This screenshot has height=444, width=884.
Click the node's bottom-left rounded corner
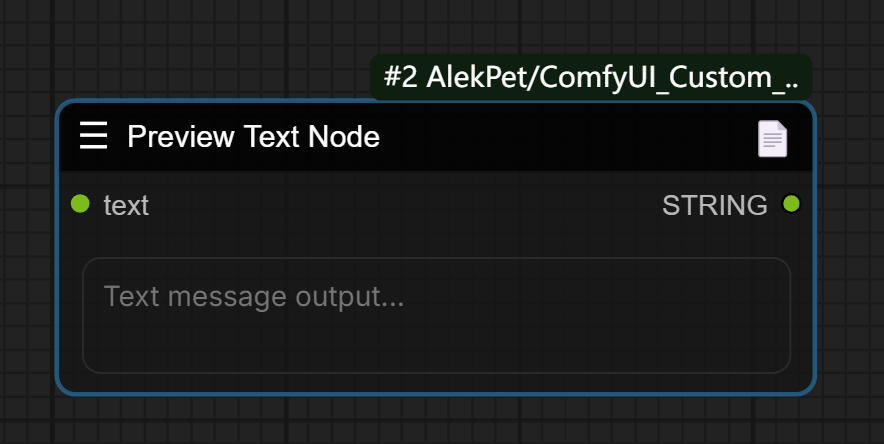65,386
